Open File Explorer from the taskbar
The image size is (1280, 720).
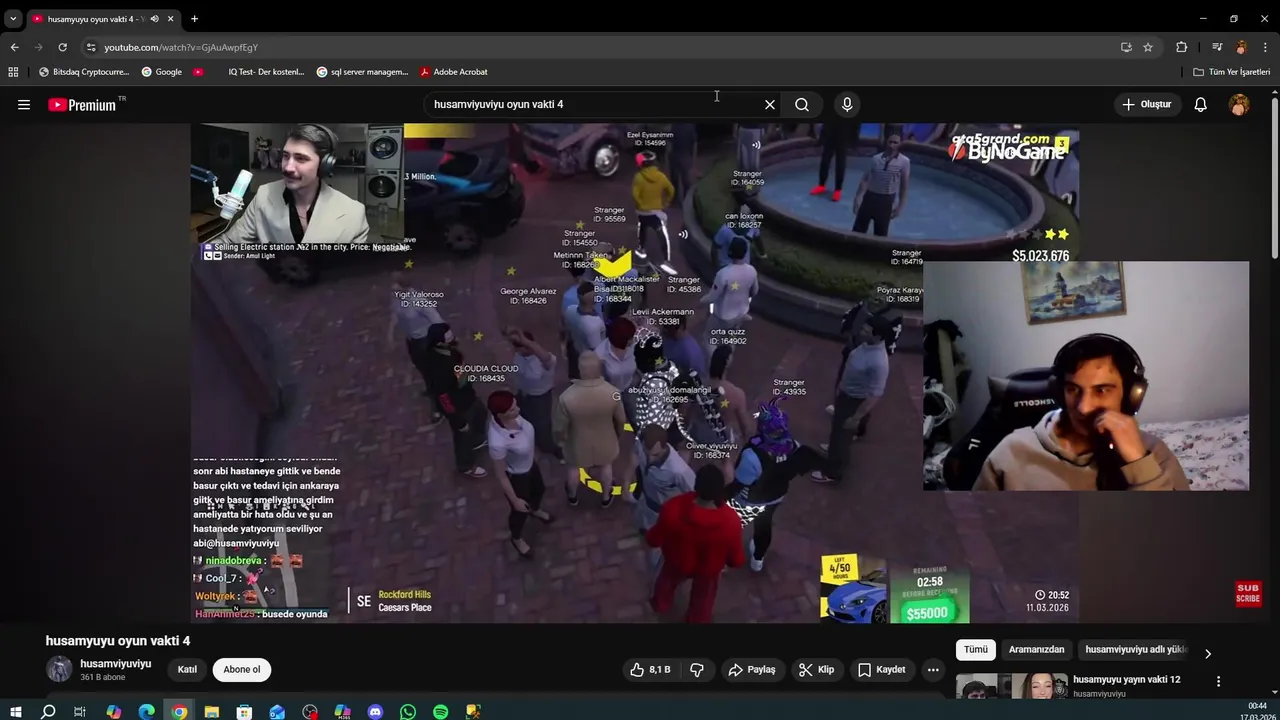point(212,712)
